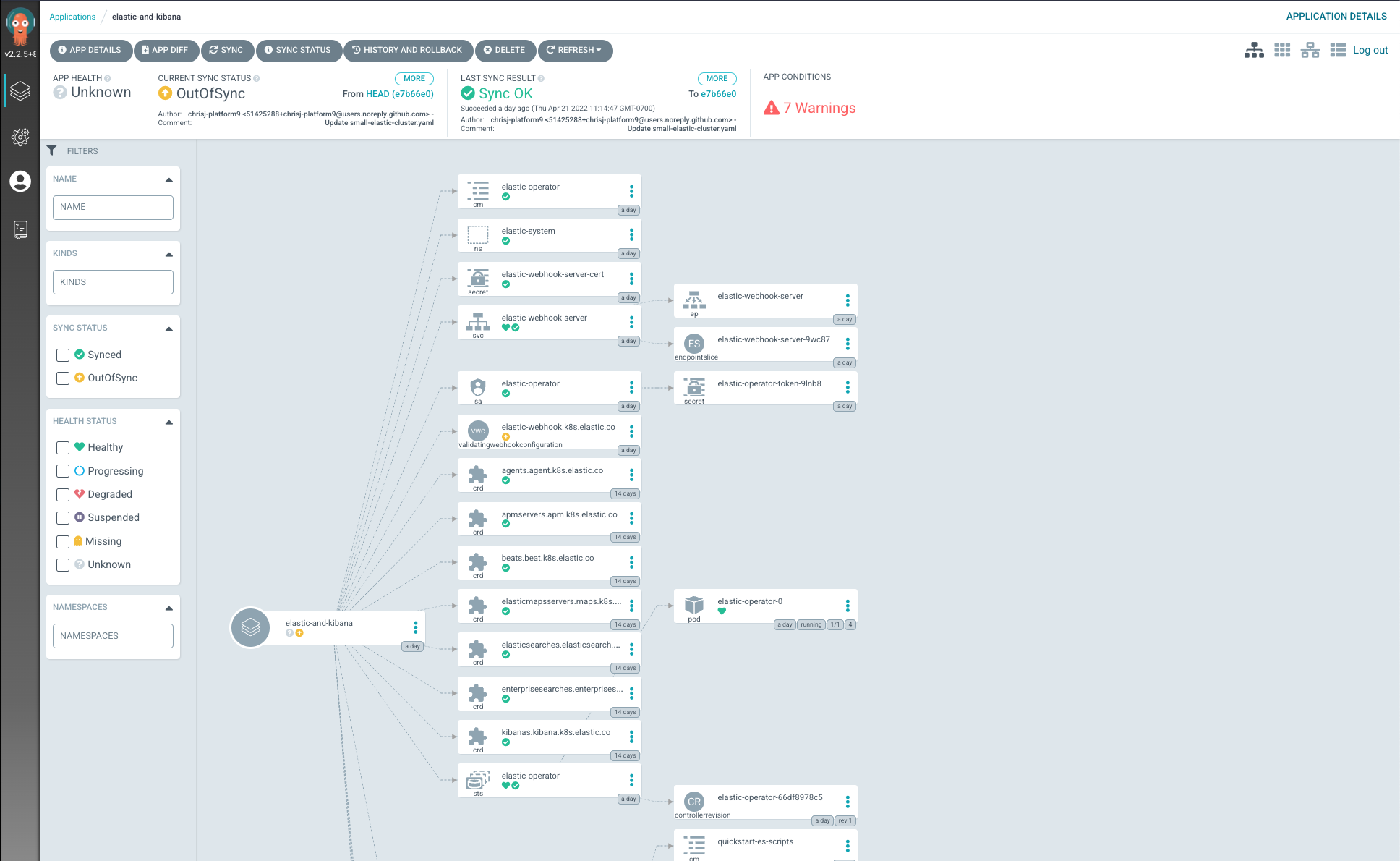Check the Unknown health filter checkbox
Image resolution: width=1400 pixels, height=861 pixels.
pos(63,565)
